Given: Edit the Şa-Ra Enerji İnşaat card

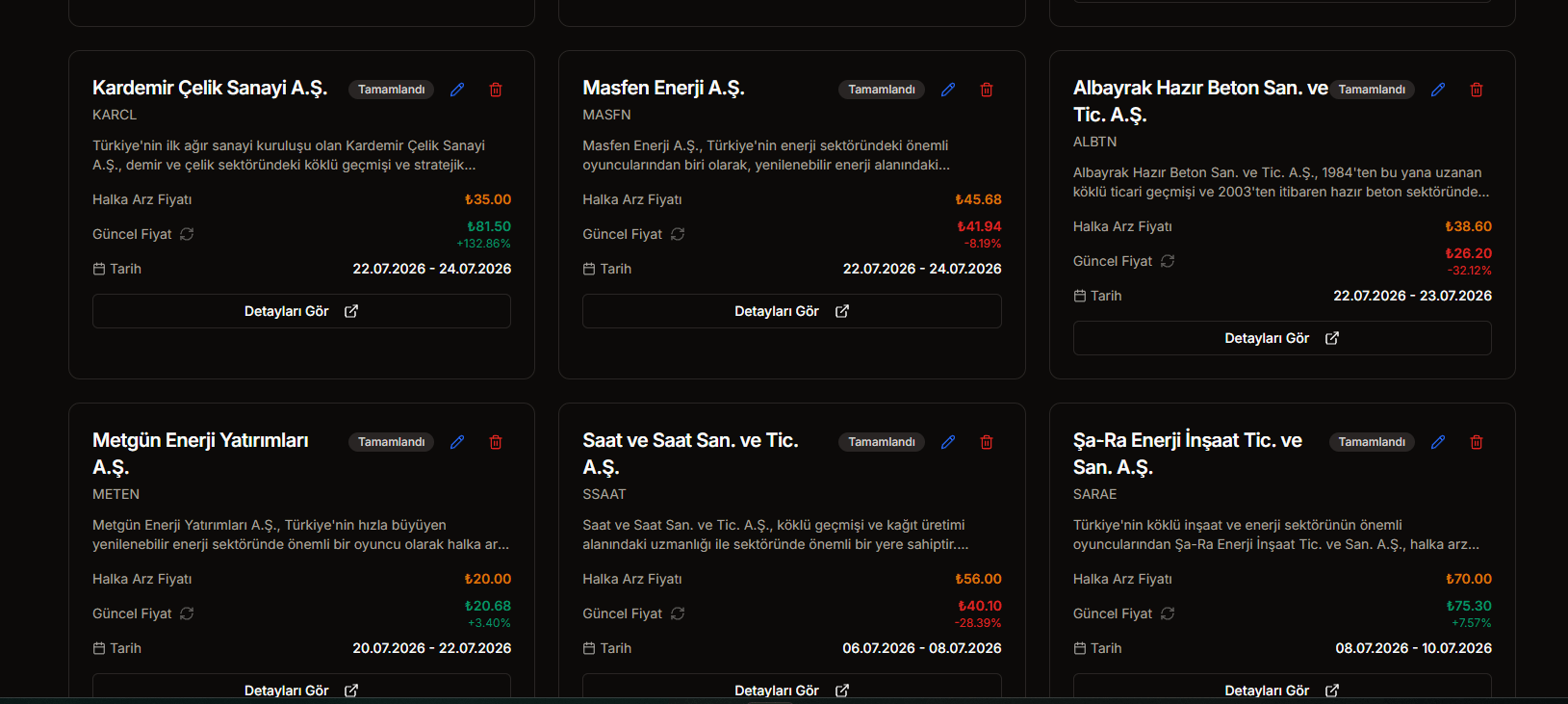Looking at the screenshot, I should click(1438, 442).
